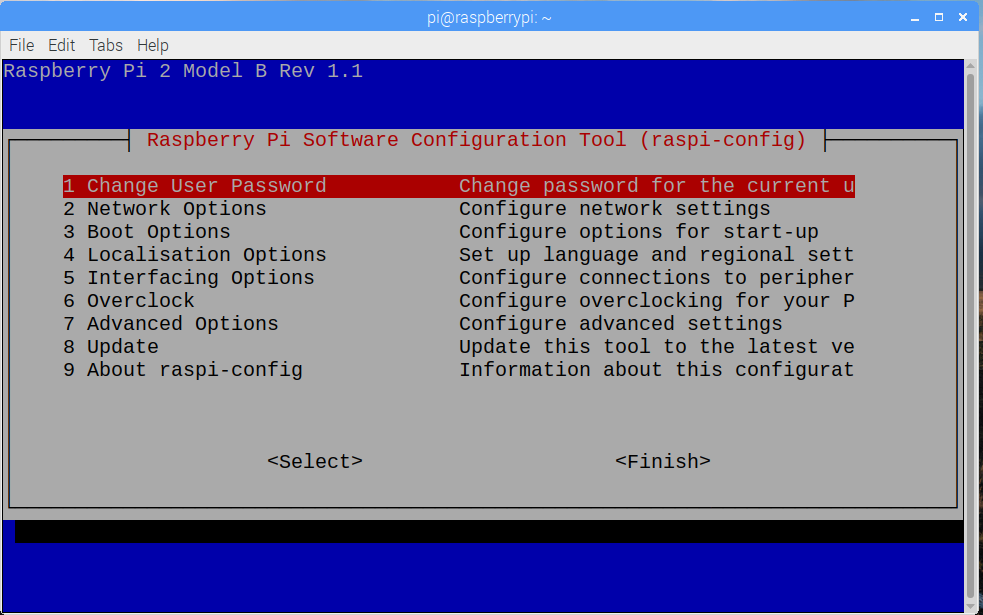This screenshot has height=615, width=983.
Task: Click the raspi-config dialog title text
Action: 476,140
